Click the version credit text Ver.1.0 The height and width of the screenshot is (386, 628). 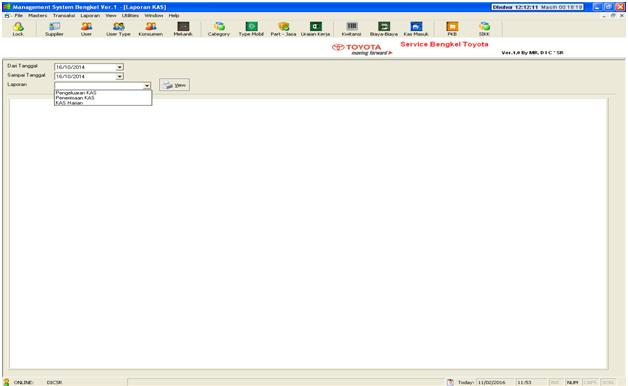tap(532, 52)
